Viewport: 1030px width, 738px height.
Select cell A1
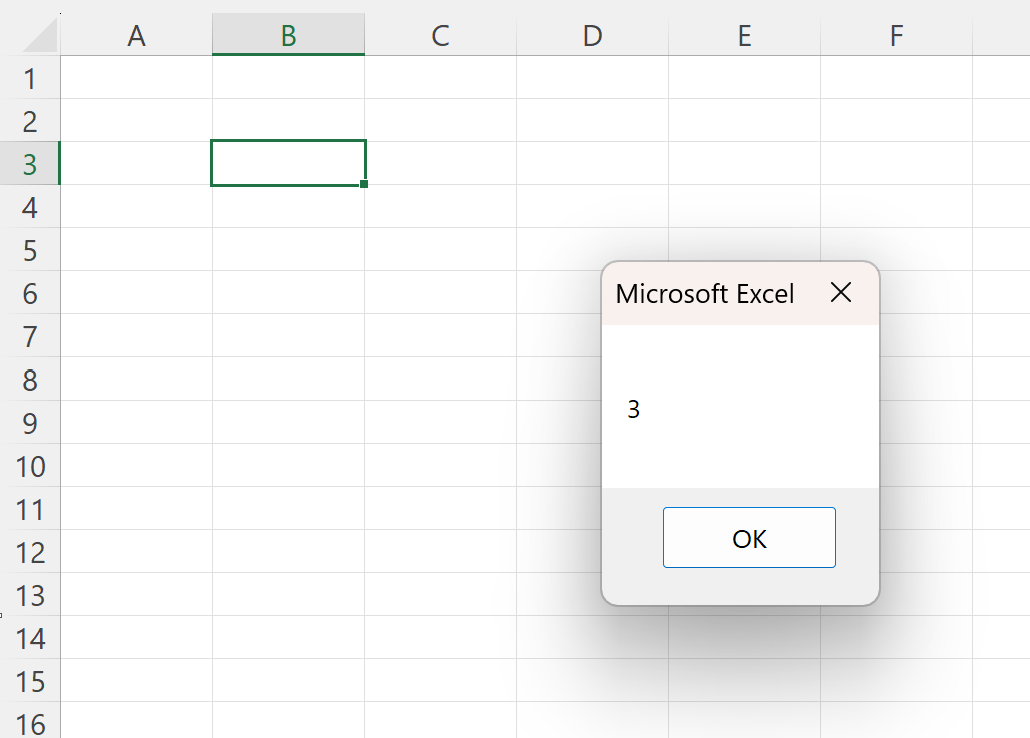tap(136, 77)
